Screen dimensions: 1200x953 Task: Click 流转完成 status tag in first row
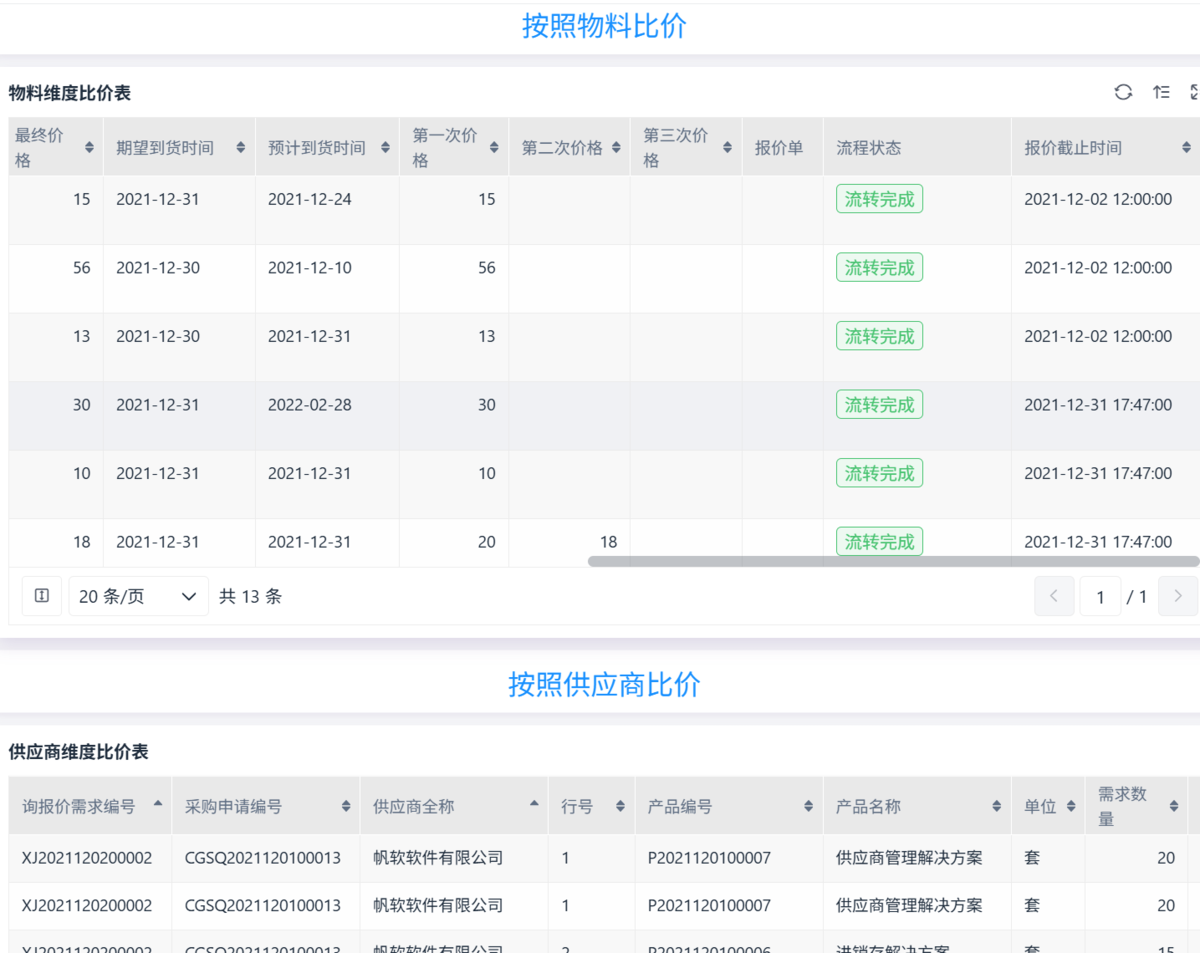coord(879,199)
